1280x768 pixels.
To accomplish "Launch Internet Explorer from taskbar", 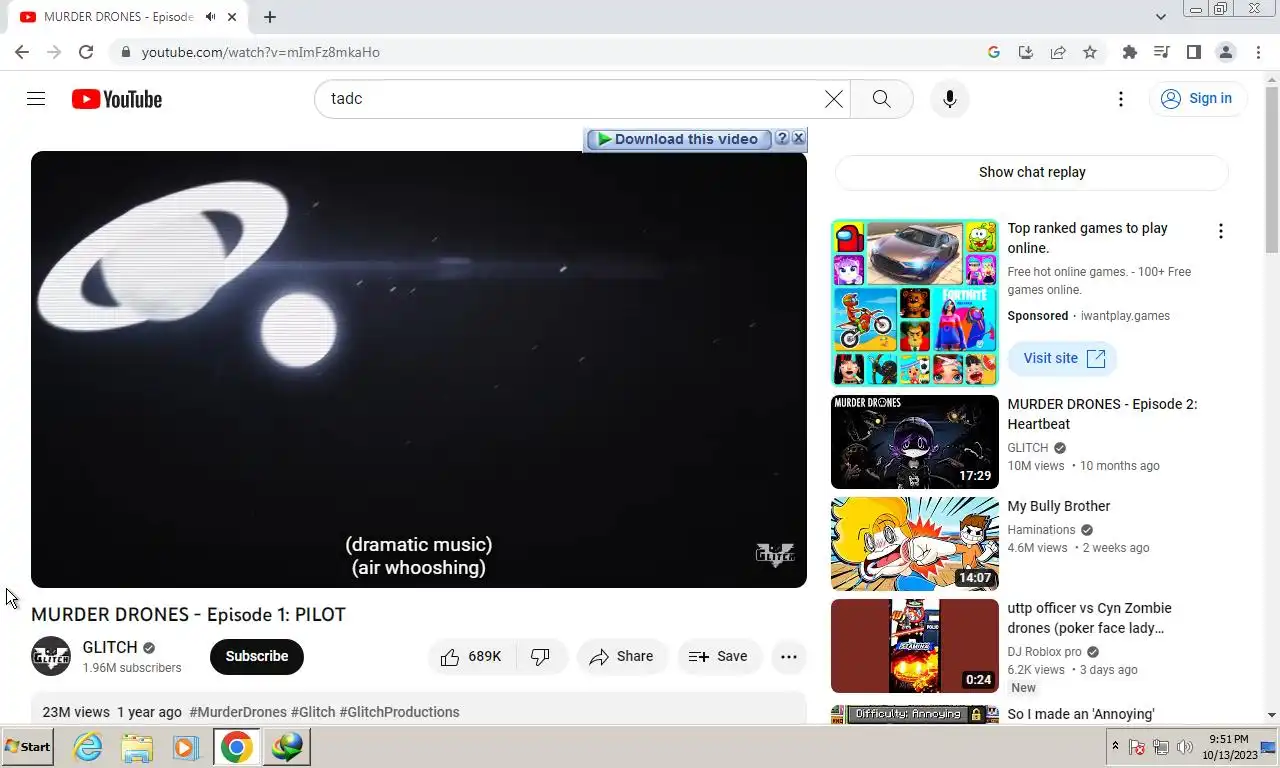I will (x=88, y=747).
